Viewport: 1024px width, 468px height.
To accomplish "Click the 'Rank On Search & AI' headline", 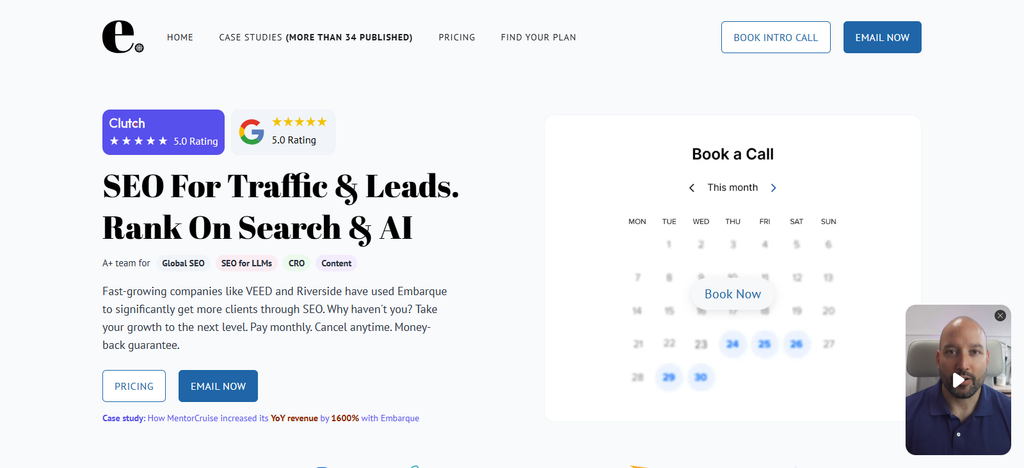I will (259, 227).
